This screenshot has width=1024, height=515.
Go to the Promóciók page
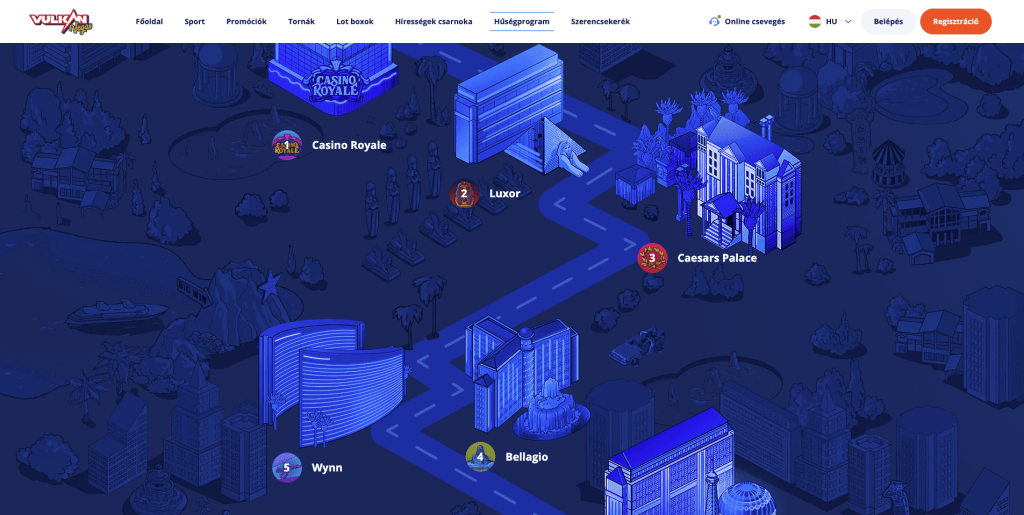coord(246,21)
